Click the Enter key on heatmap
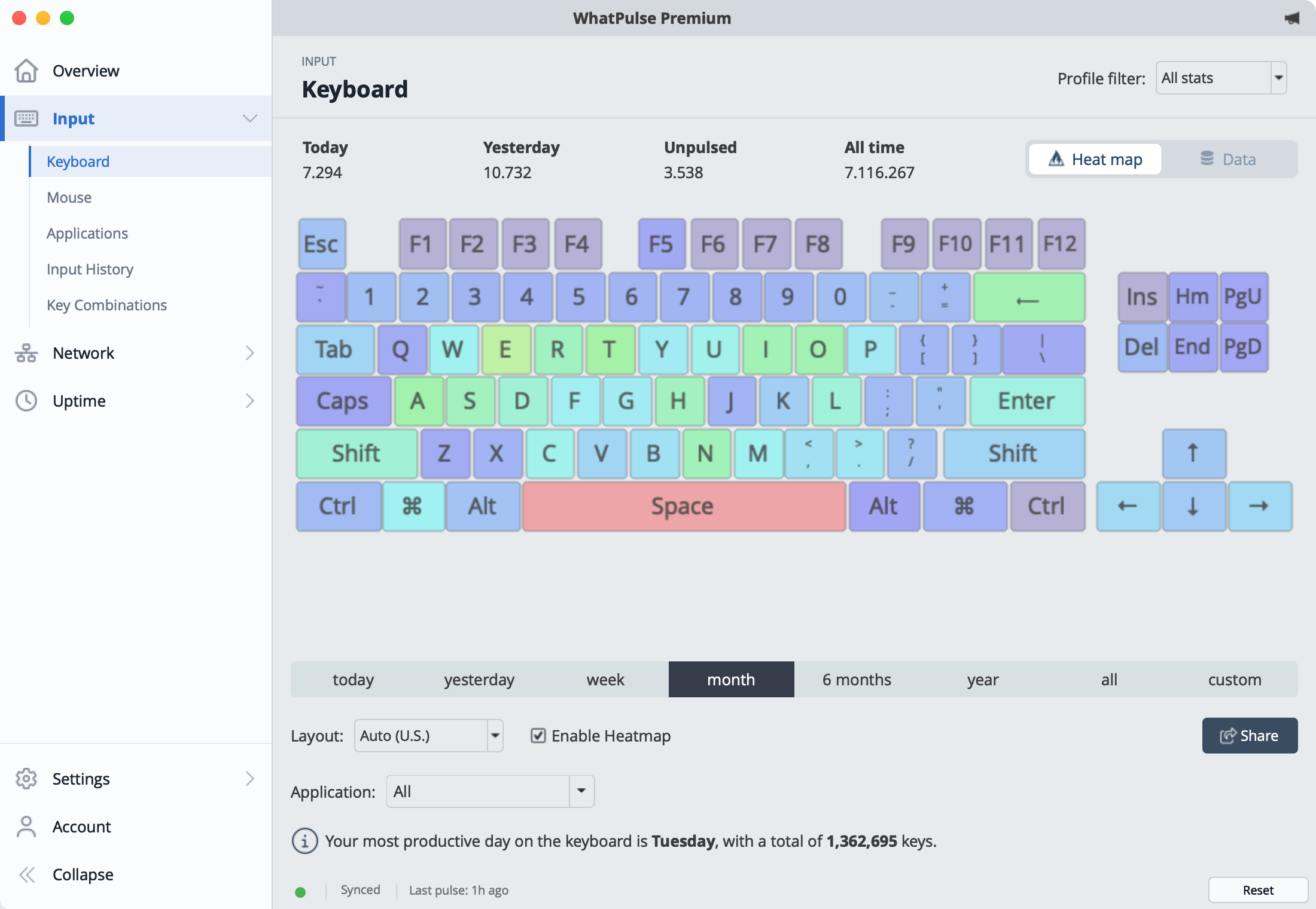The height and width of the screenshot is (909, 1316). [x=1026, y=401]
